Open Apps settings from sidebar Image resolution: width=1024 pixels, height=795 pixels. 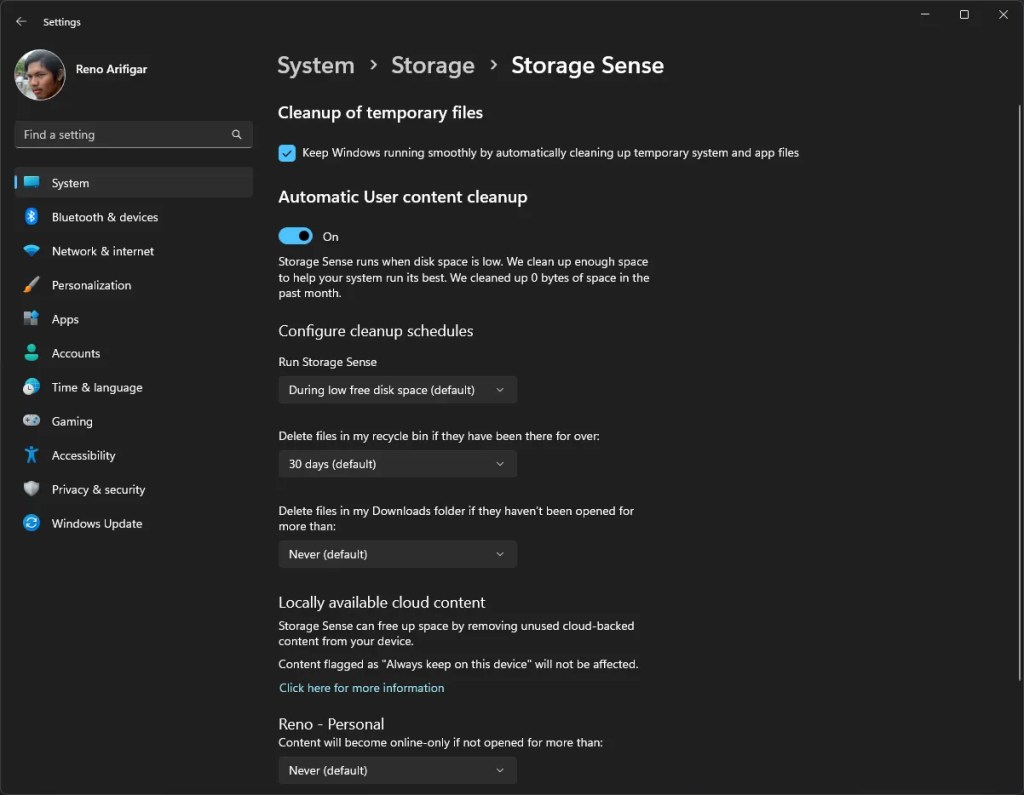[x=65, y=319]
